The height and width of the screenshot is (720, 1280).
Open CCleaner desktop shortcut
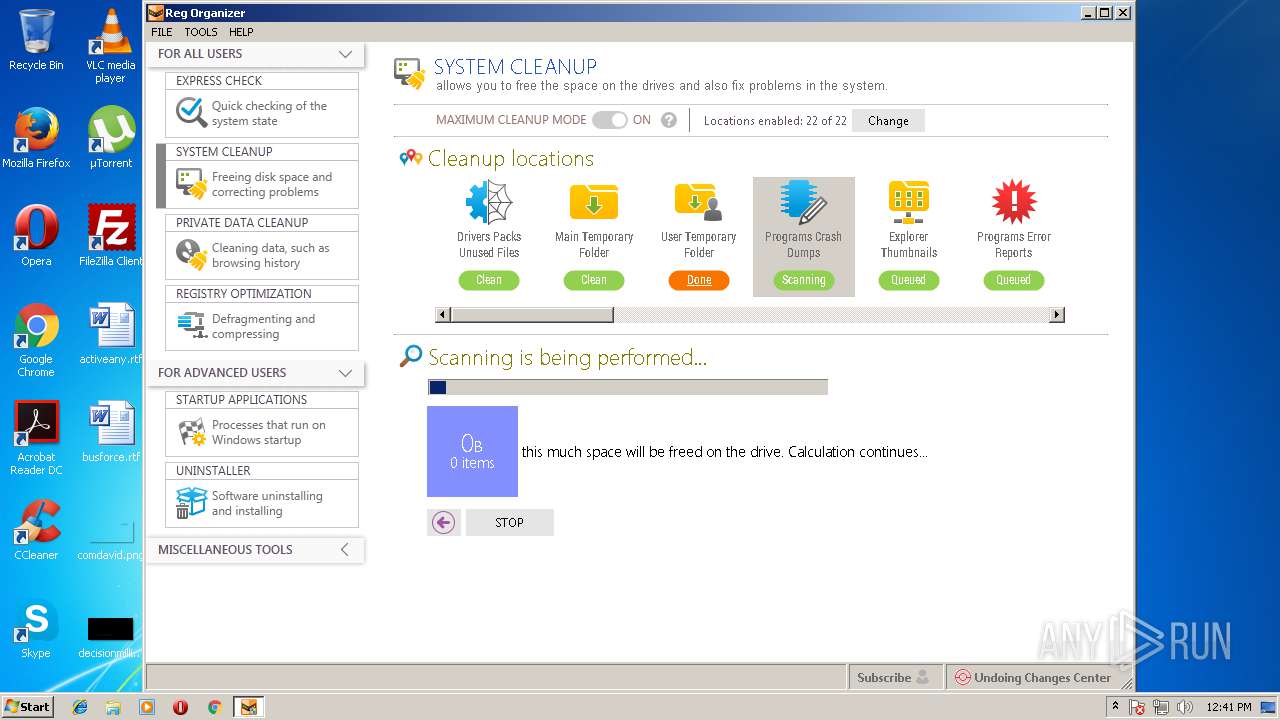(x=36, y=530)
